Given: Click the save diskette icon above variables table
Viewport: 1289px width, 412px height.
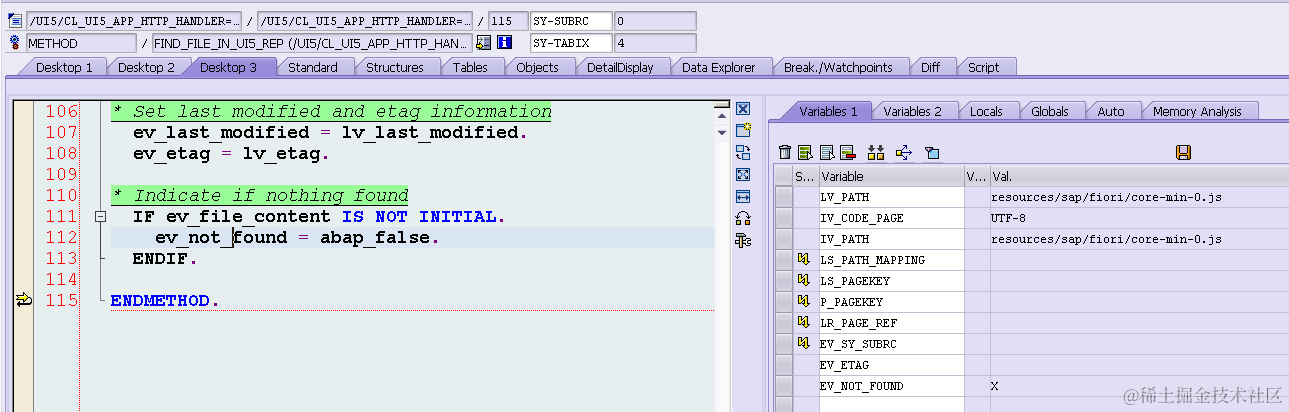Looking at the screenshot, I should point(1184,152).
